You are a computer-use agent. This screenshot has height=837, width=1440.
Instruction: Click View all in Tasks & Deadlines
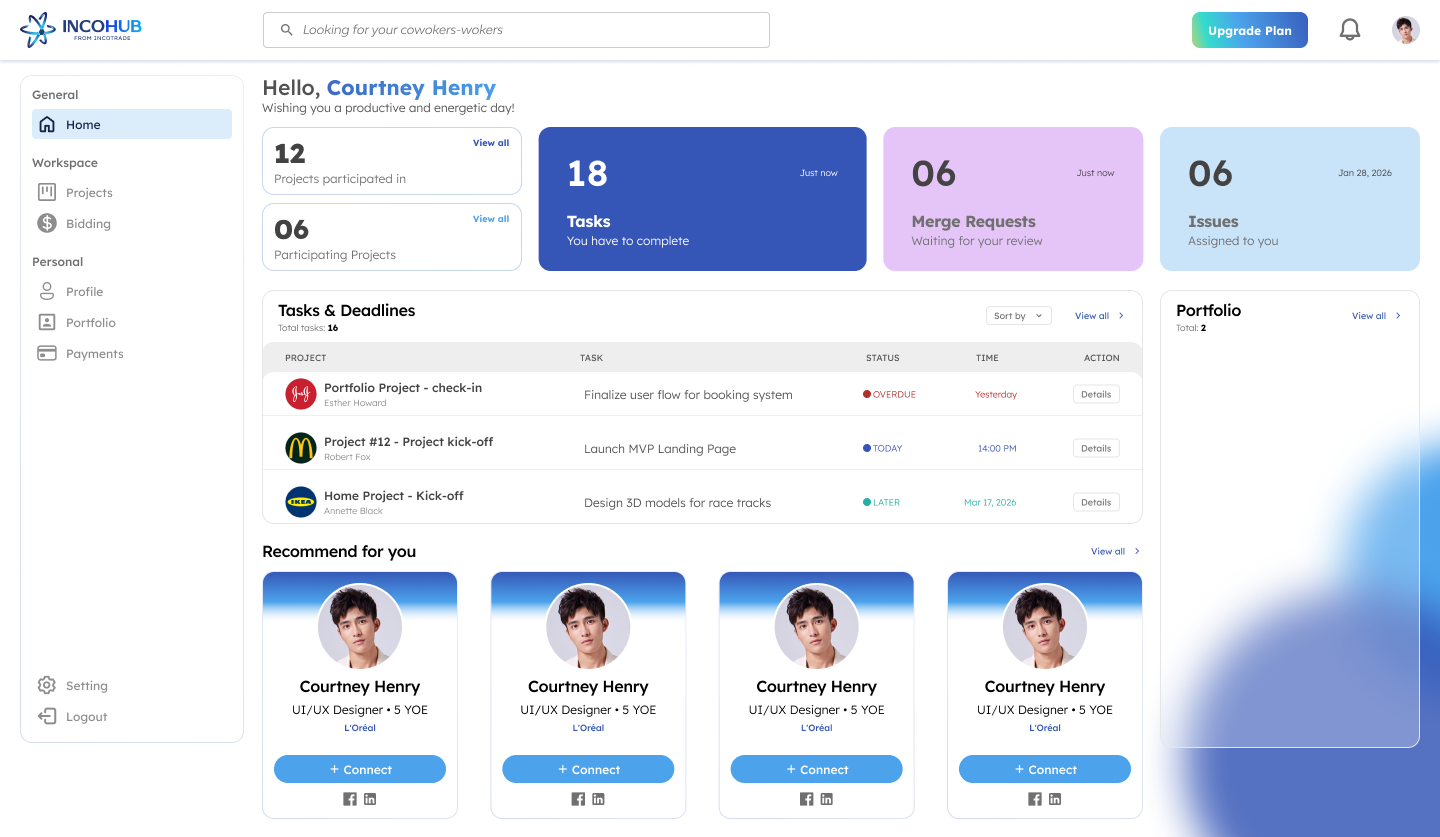(1092, 316)
